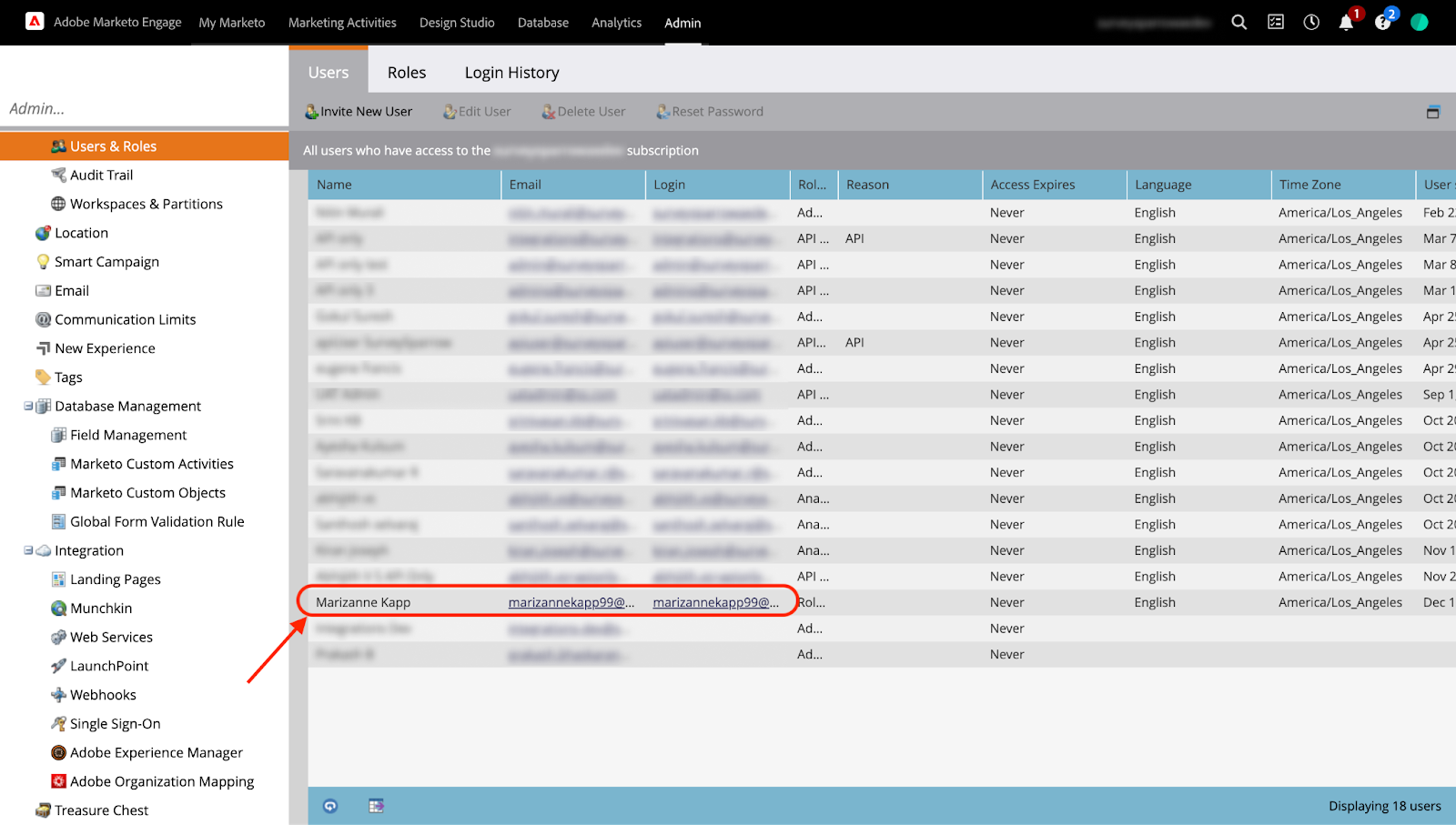Click the help question mark icon
The width and height of the screenshot is (1456, 825).
1382,23
